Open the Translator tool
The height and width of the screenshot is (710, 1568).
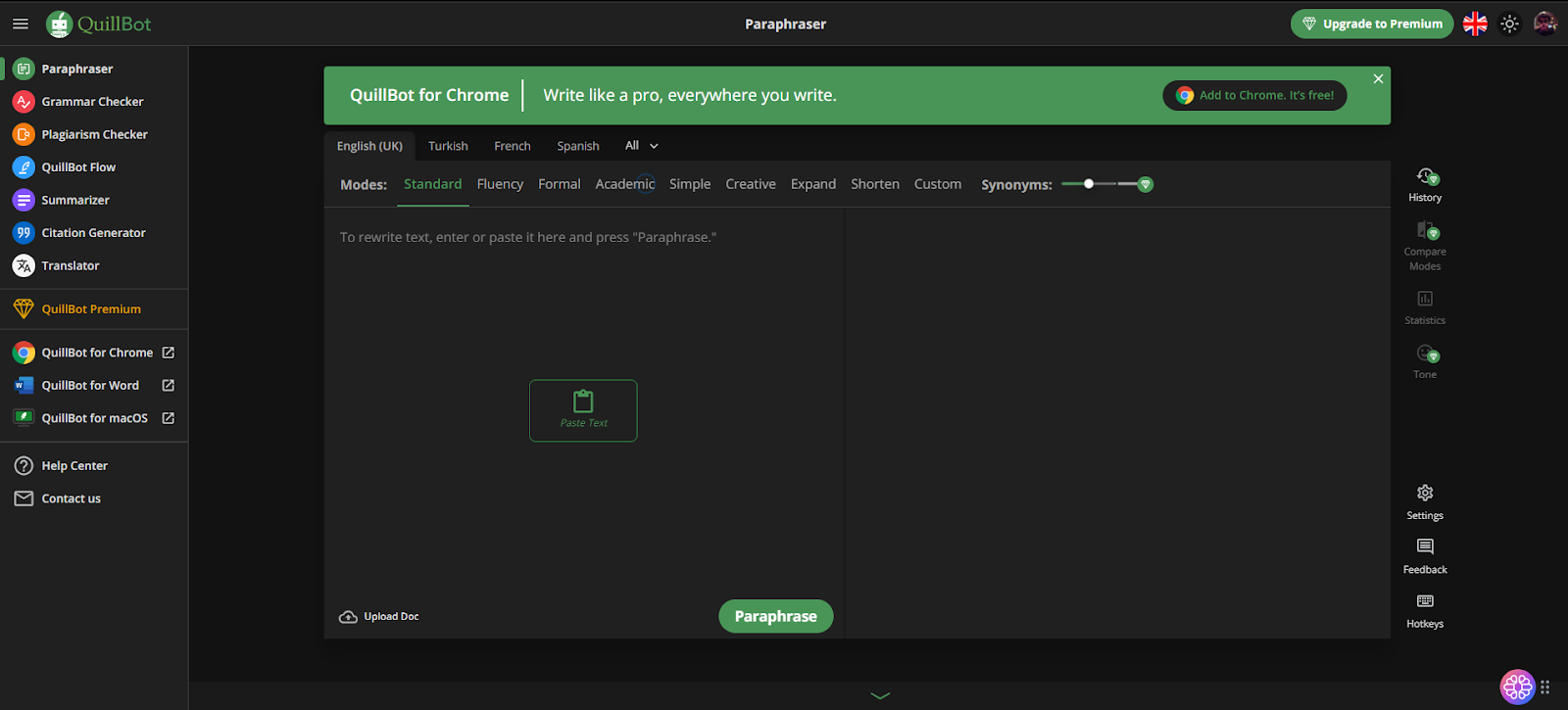[93, 265]
